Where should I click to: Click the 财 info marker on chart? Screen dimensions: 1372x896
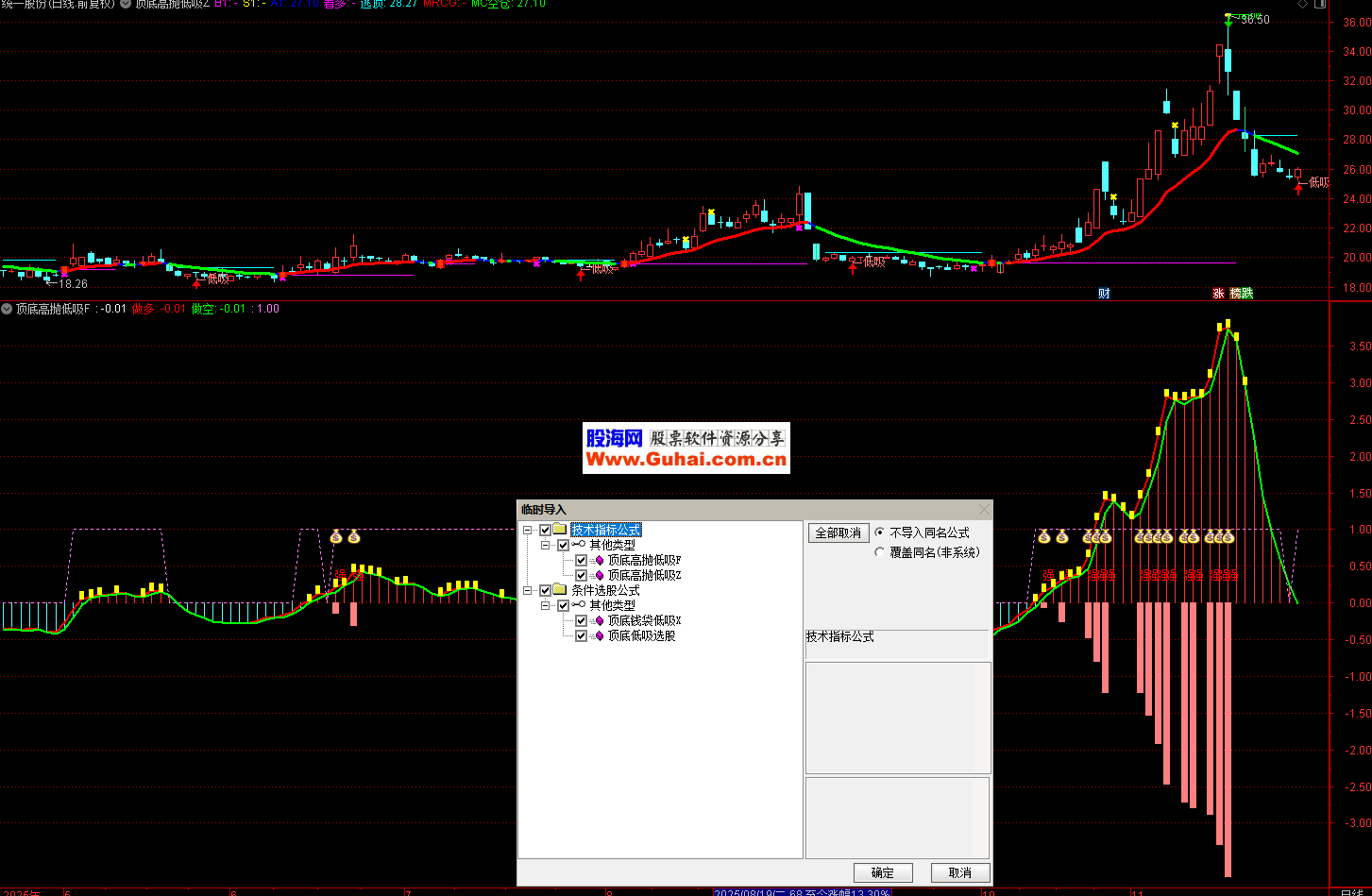point(1104,294)
